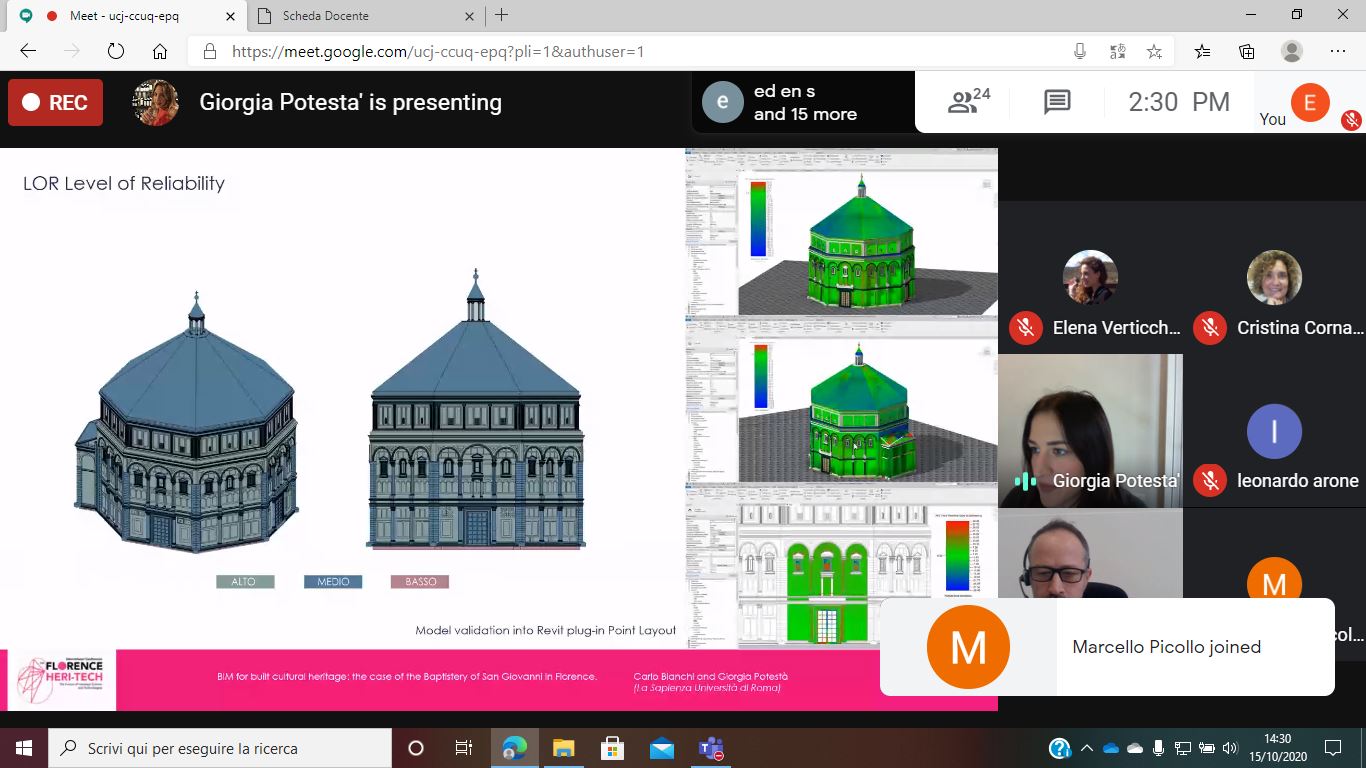
Task: Show hidden icons in the system tray
Action: (x=1087, y=748)
